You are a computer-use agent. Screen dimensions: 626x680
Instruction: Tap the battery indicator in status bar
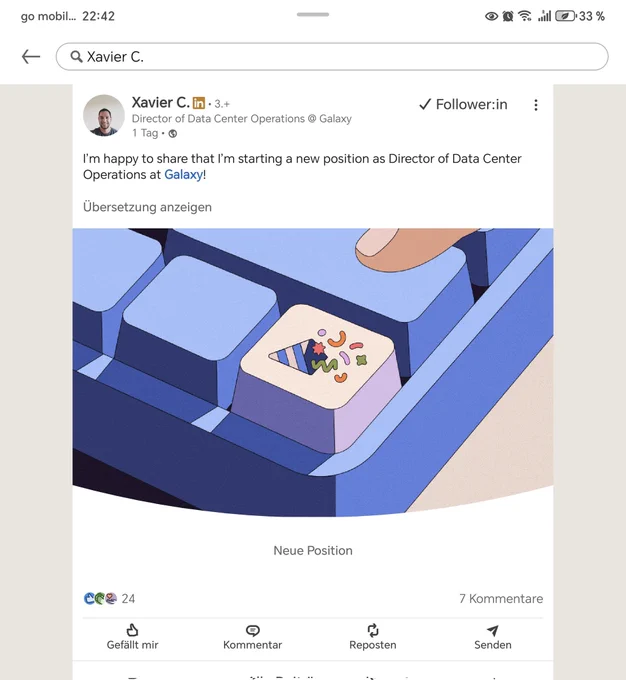point(566,16)
